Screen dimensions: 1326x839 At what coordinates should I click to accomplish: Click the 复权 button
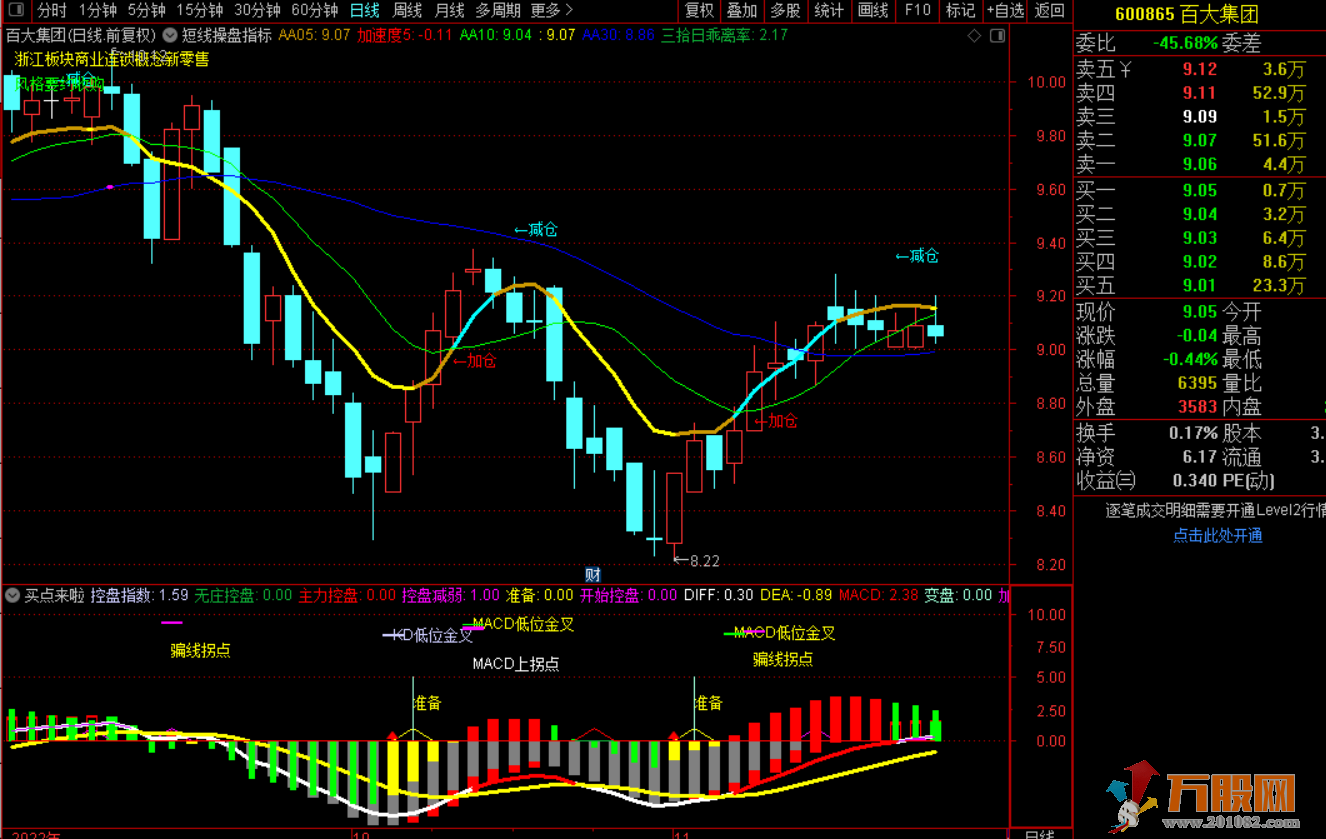pyautogui.click(x=699, y=10)
